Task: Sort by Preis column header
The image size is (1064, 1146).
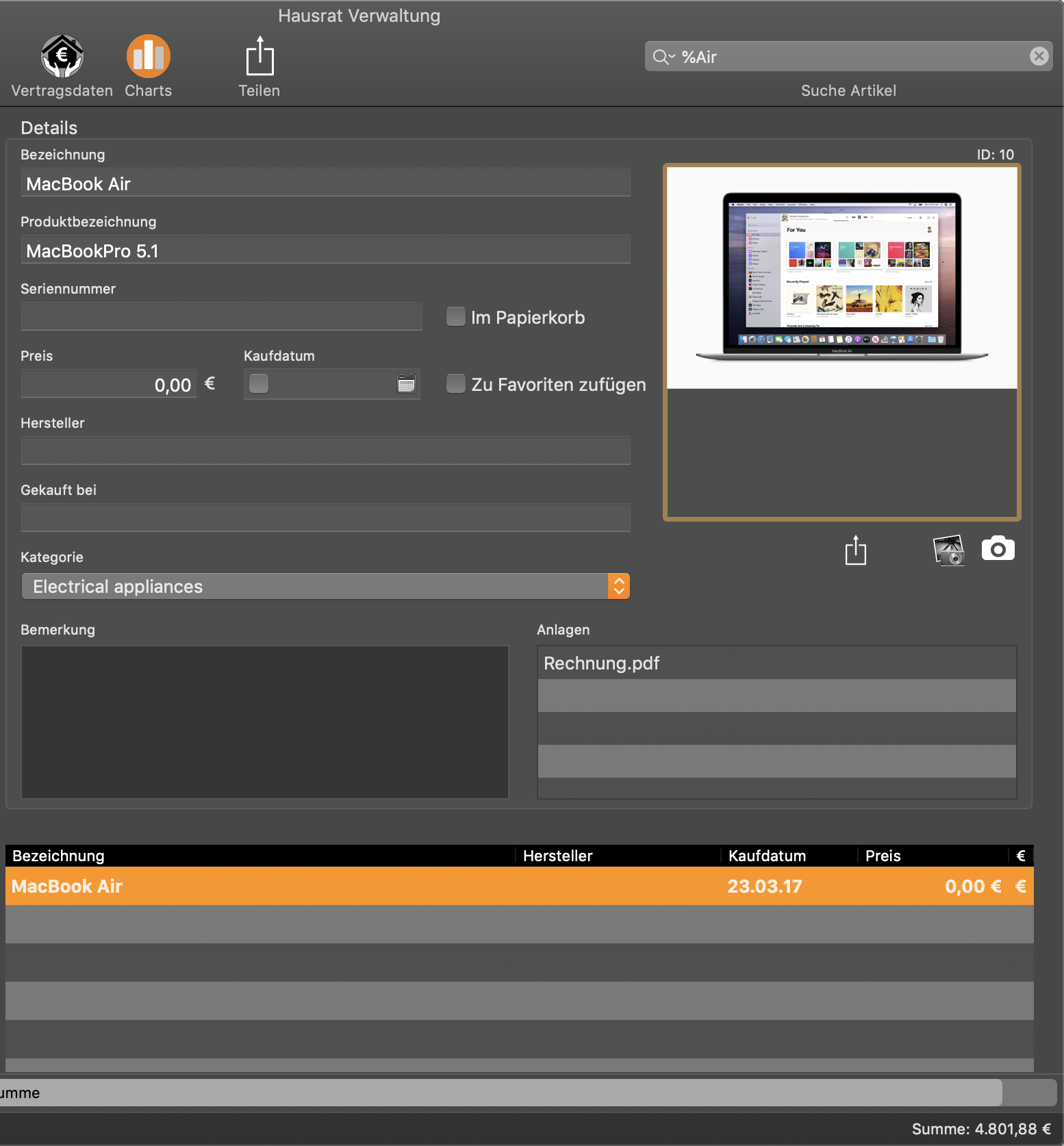Action: 933,856
